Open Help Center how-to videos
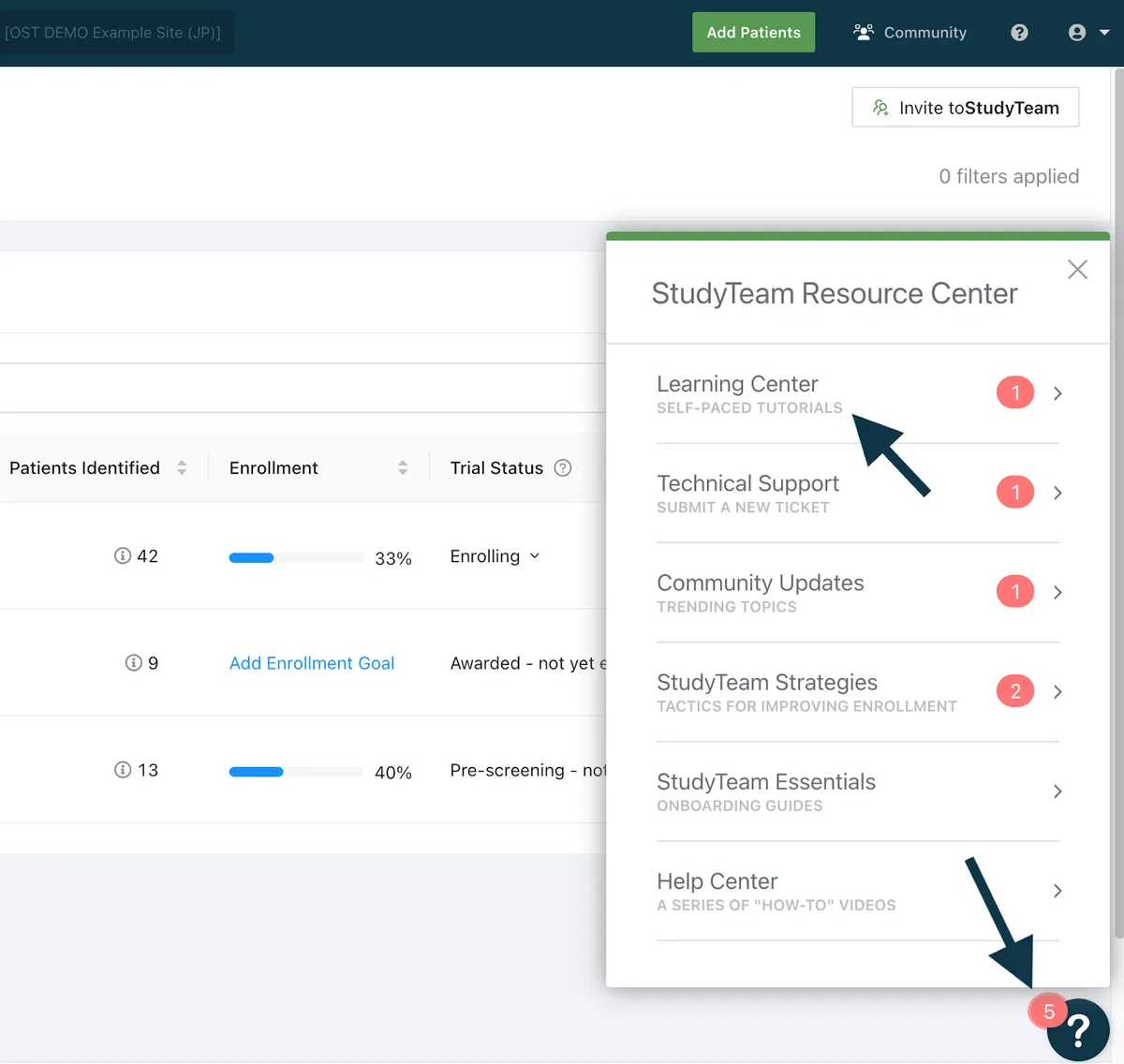 pyautogui.click(x=858, y=891)
